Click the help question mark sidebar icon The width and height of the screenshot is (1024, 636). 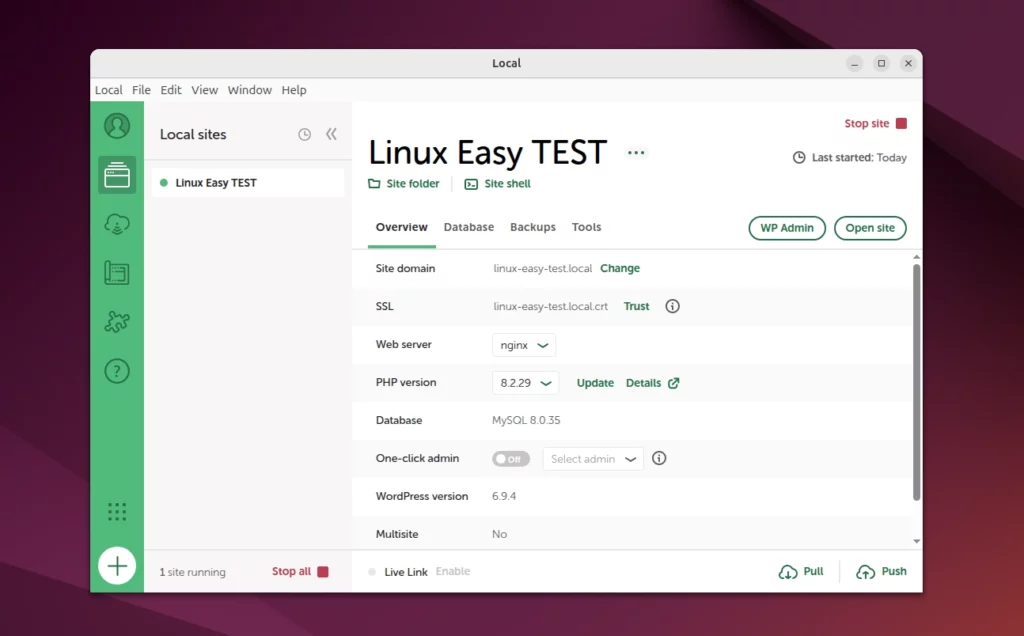pyautogui.click(x=117, y=371)
